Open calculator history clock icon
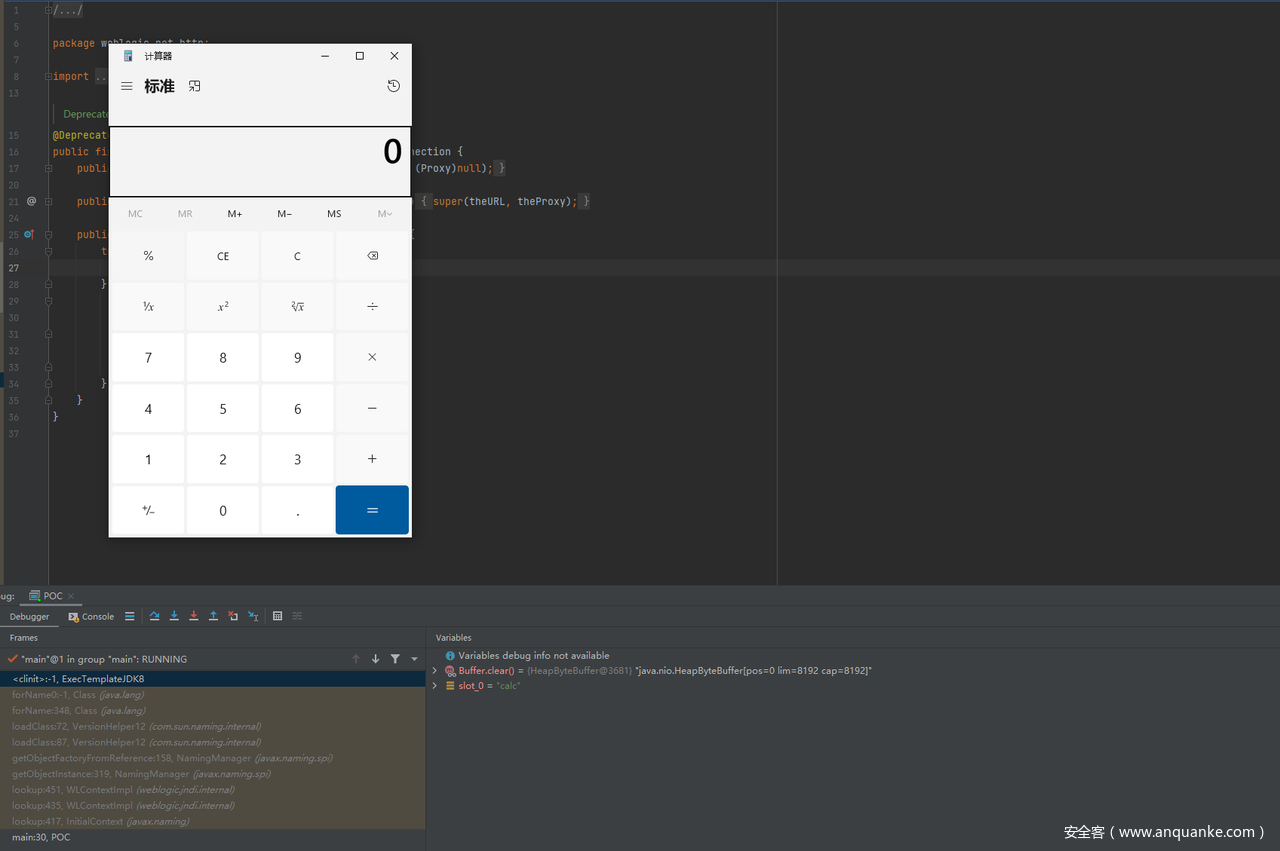This screenshot has width=1280, height=851. [x=393, y=86]
